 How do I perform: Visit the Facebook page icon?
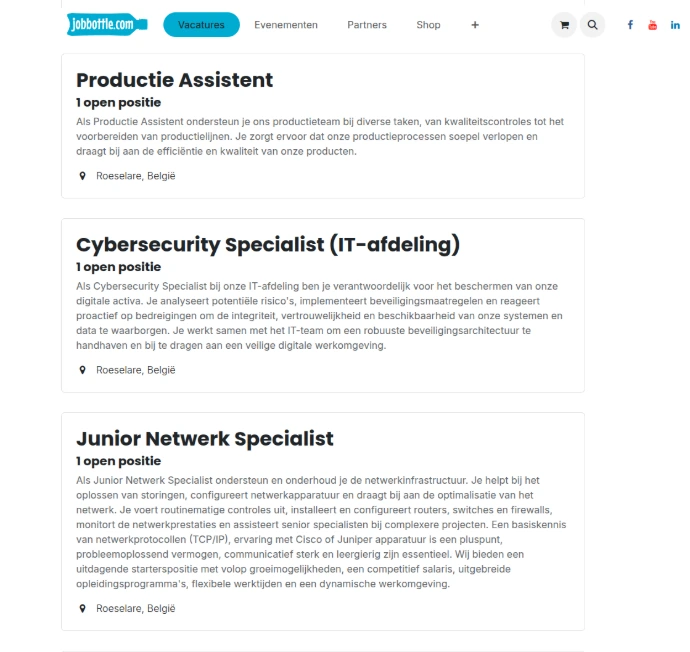630,25
